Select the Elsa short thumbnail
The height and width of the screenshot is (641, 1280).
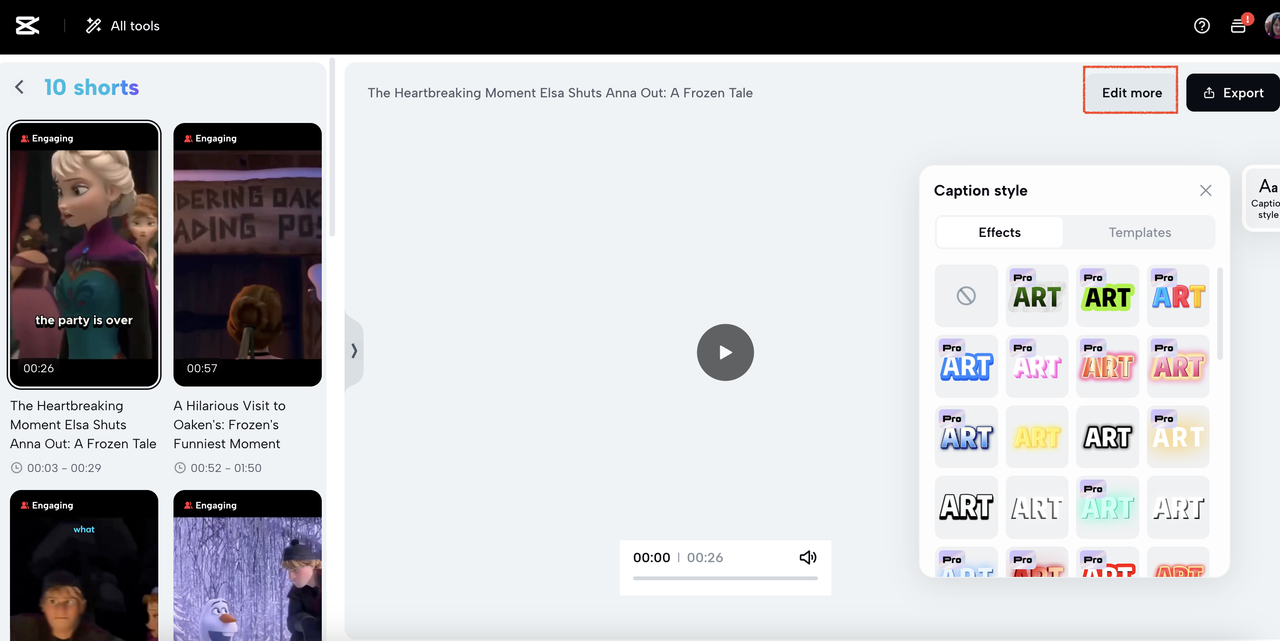coord(84,255)
